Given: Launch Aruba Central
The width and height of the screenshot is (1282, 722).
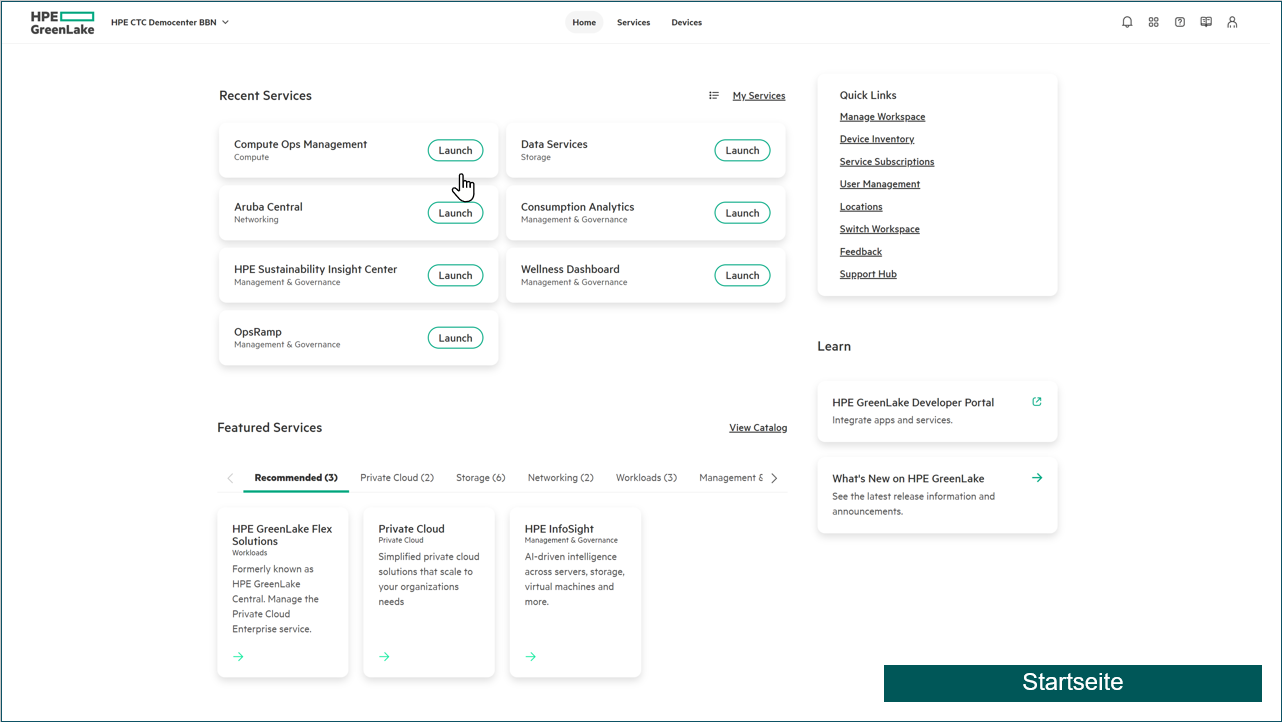Looking at the screenshot, I should pos(455,213).
